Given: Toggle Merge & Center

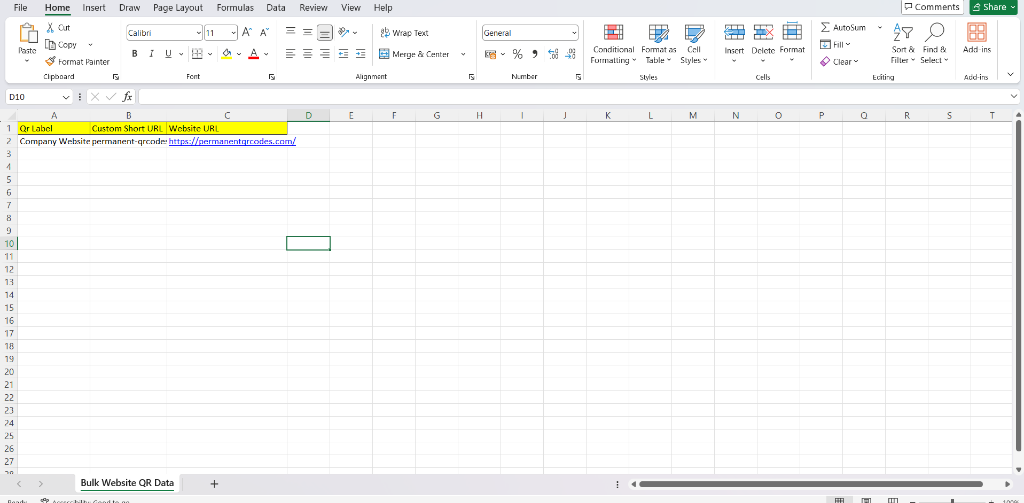Looking at the screenshot, I should [x=415, y=54].
